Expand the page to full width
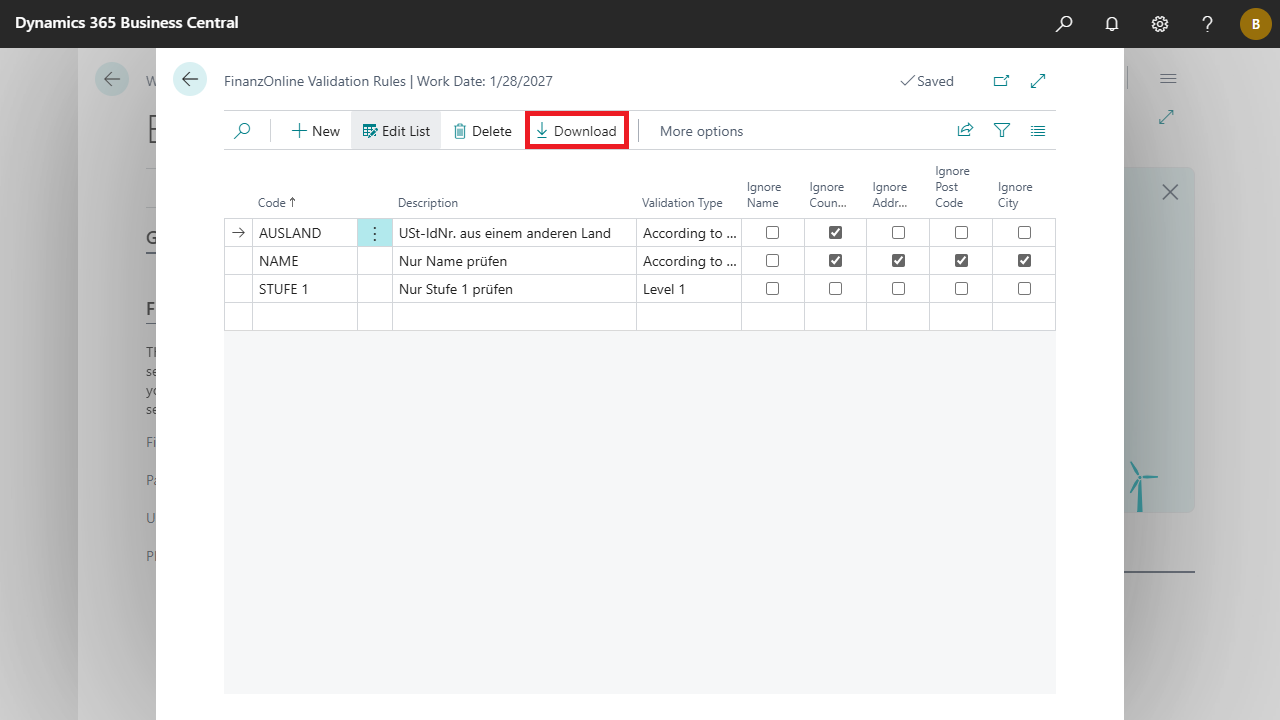The image size is (1280, 720). (1038, 81)
